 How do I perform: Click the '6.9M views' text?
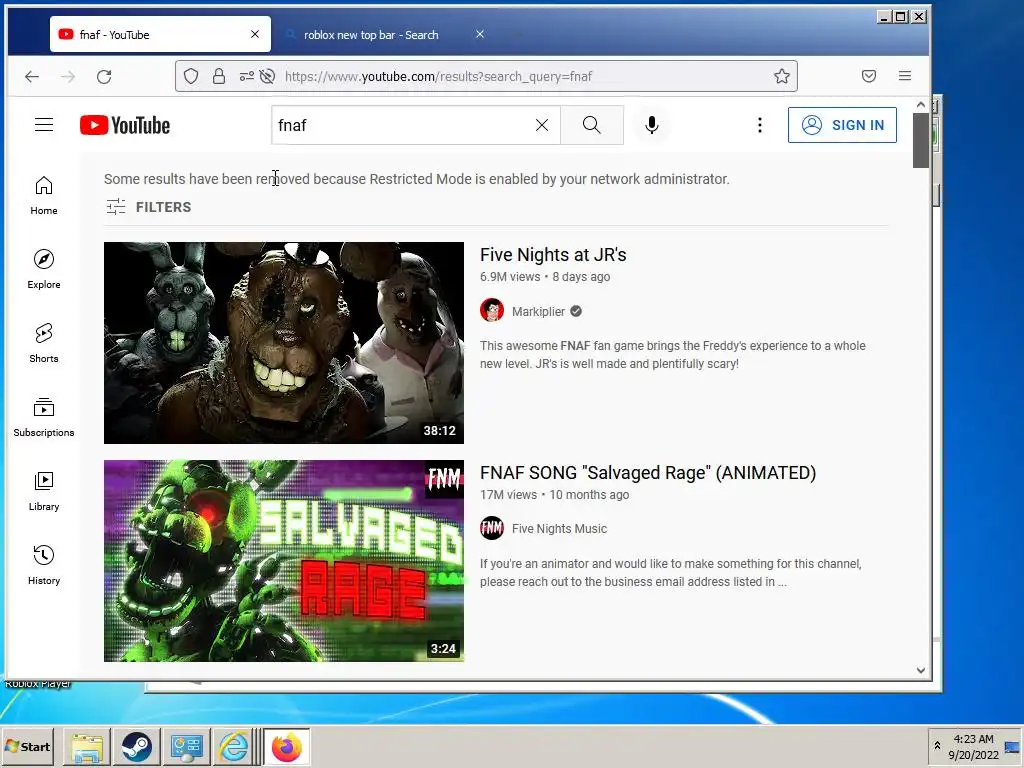coord(510,277)
